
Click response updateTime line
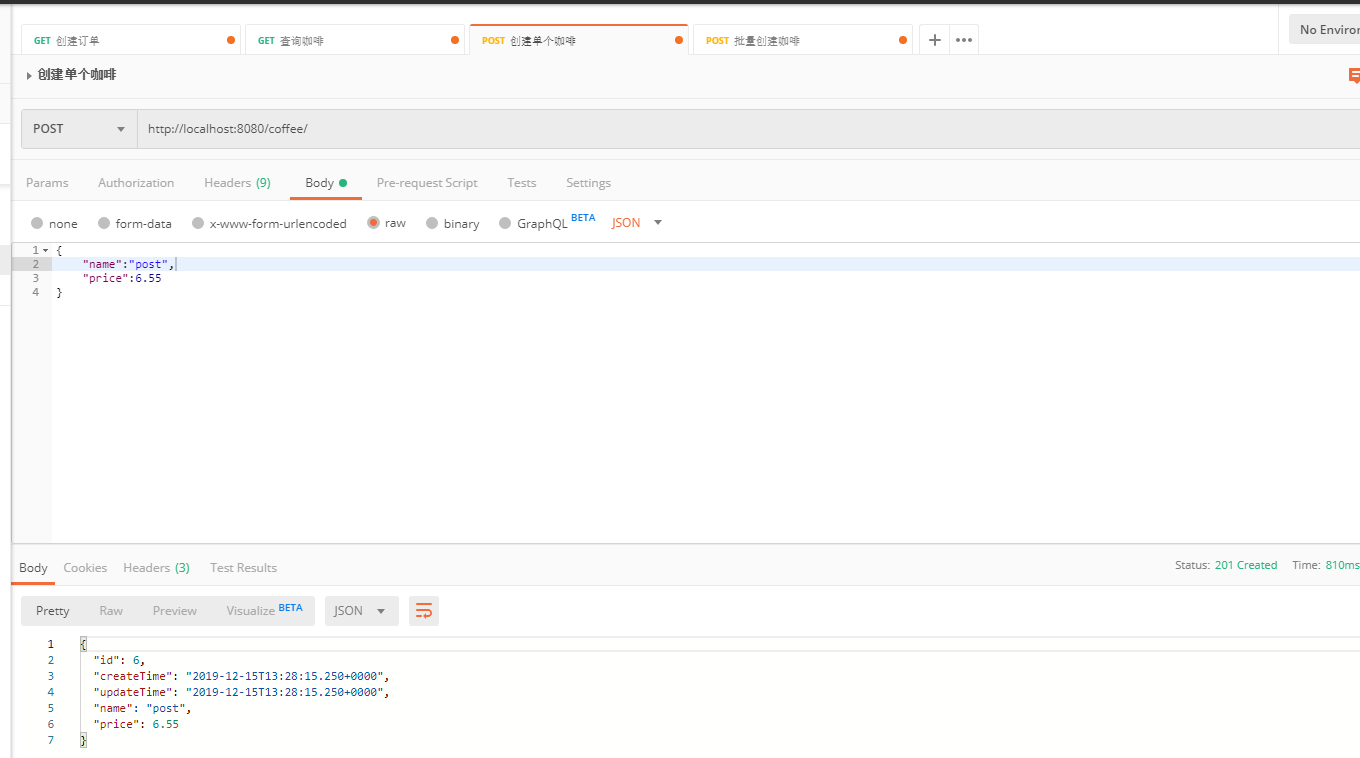pos(240,692)
